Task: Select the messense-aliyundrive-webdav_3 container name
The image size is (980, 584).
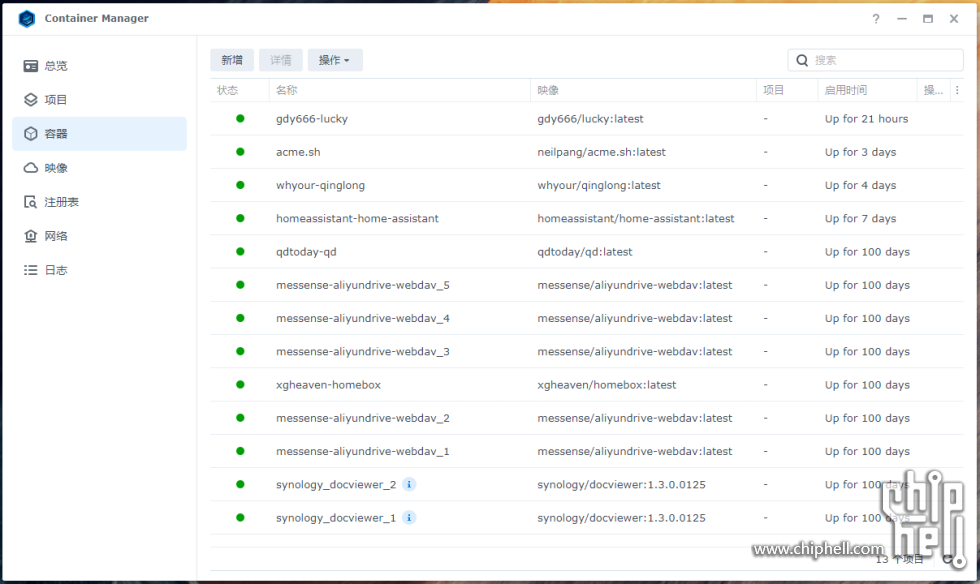Action: point(362,351)
